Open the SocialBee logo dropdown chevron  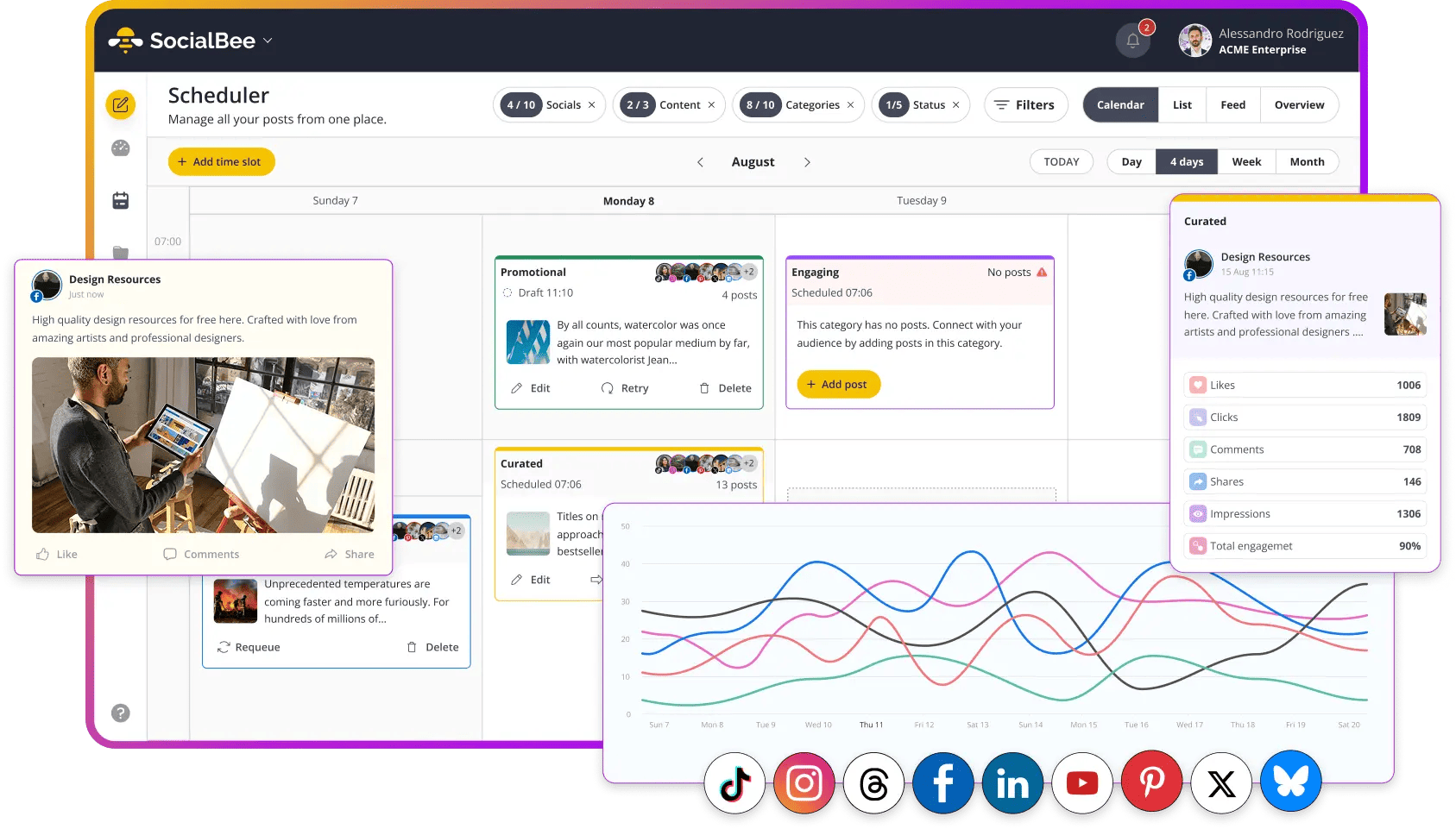[x=268, y=41]
